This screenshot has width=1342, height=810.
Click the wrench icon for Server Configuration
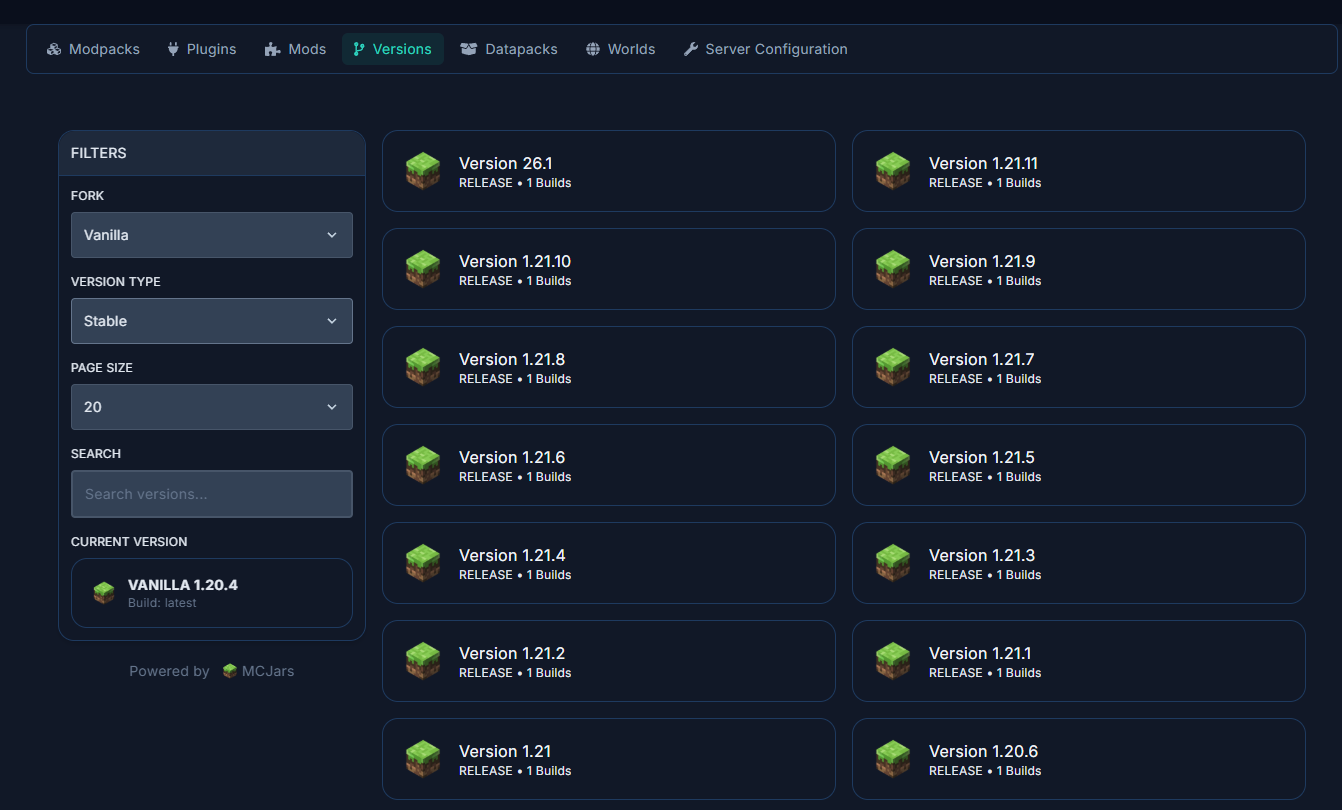pyautogui.click(x=691, y=49)
